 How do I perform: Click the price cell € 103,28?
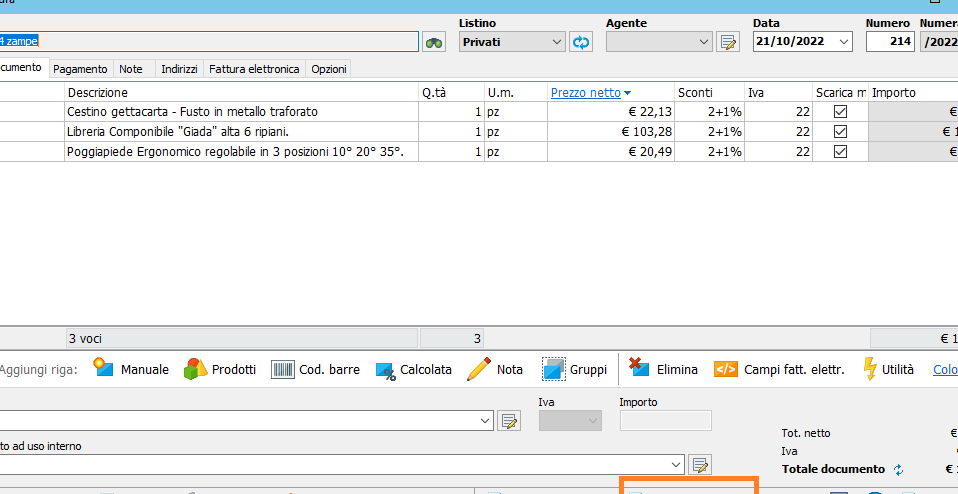coord(611,131)
